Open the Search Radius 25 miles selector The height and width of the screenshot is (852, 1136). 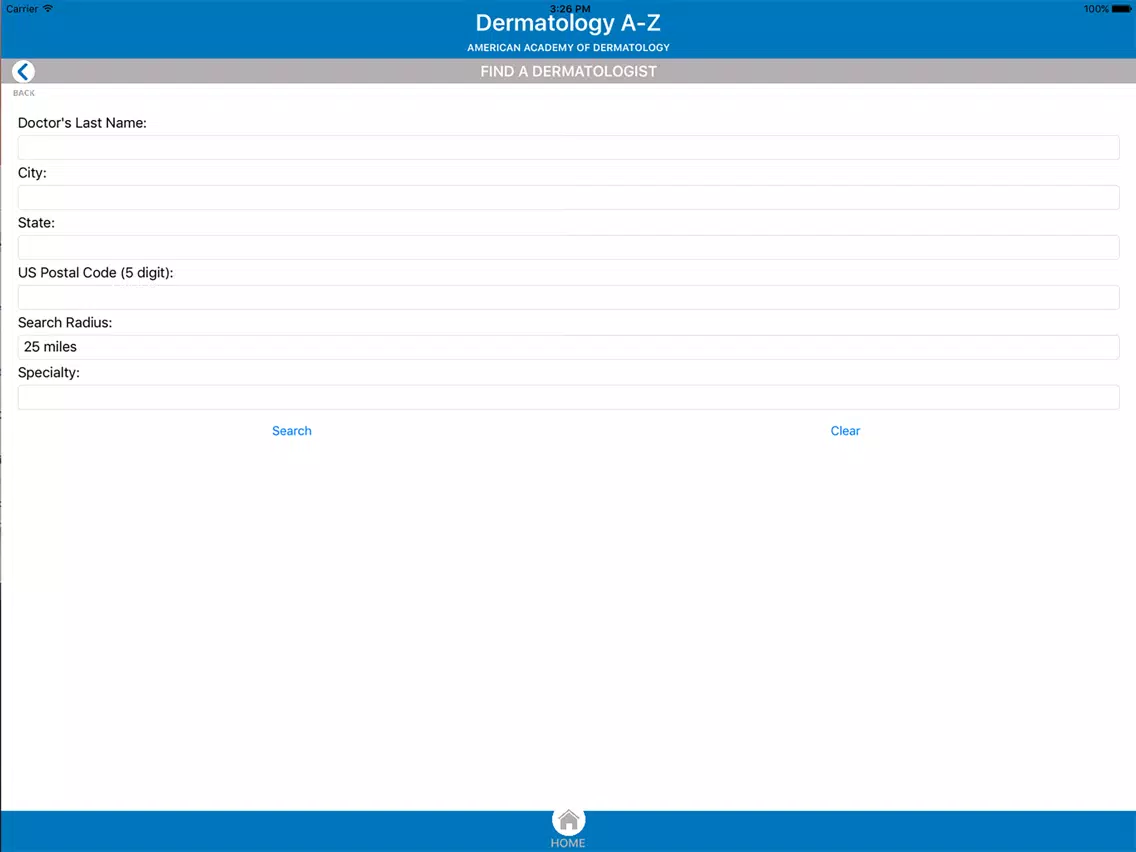tap(569, 347)
